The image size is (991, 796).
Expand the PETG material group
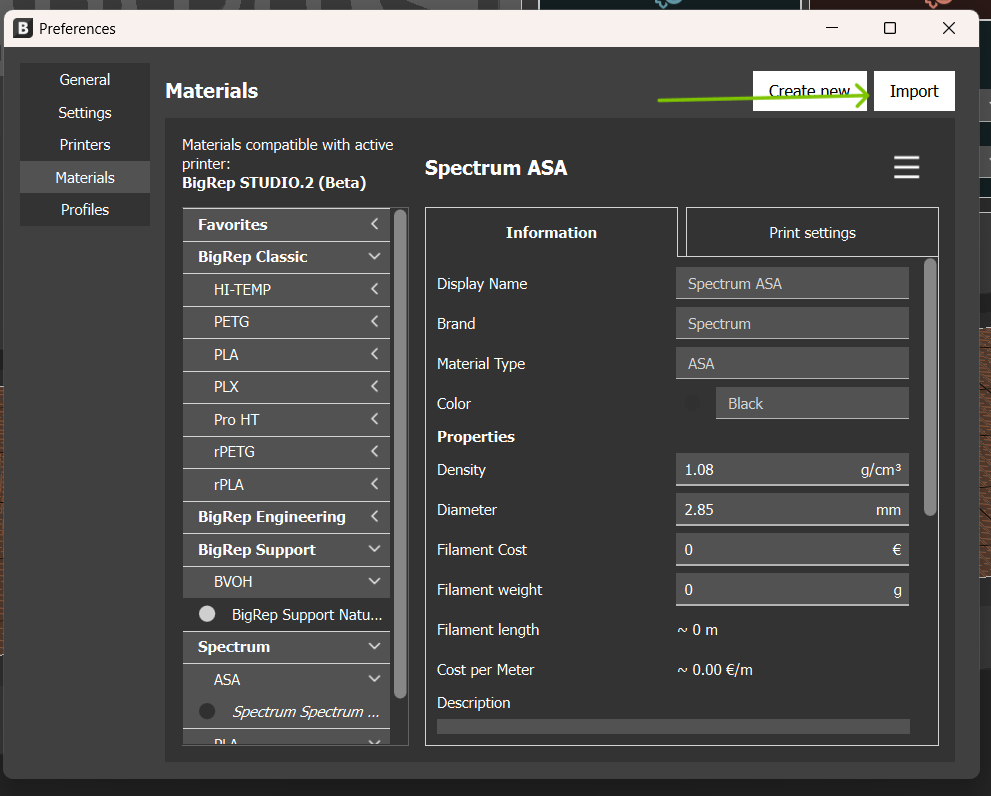tap(286, 322)
